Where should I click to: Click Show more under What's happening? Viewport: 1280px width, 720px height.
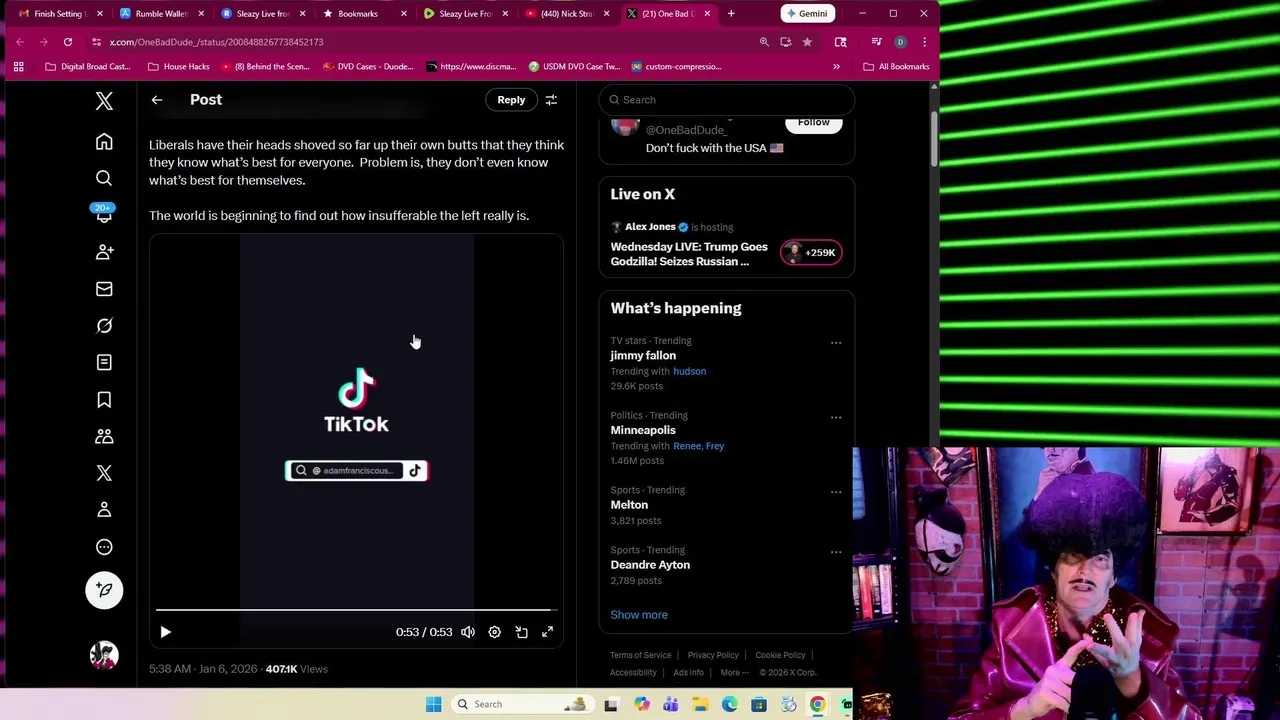coord(639,615)
